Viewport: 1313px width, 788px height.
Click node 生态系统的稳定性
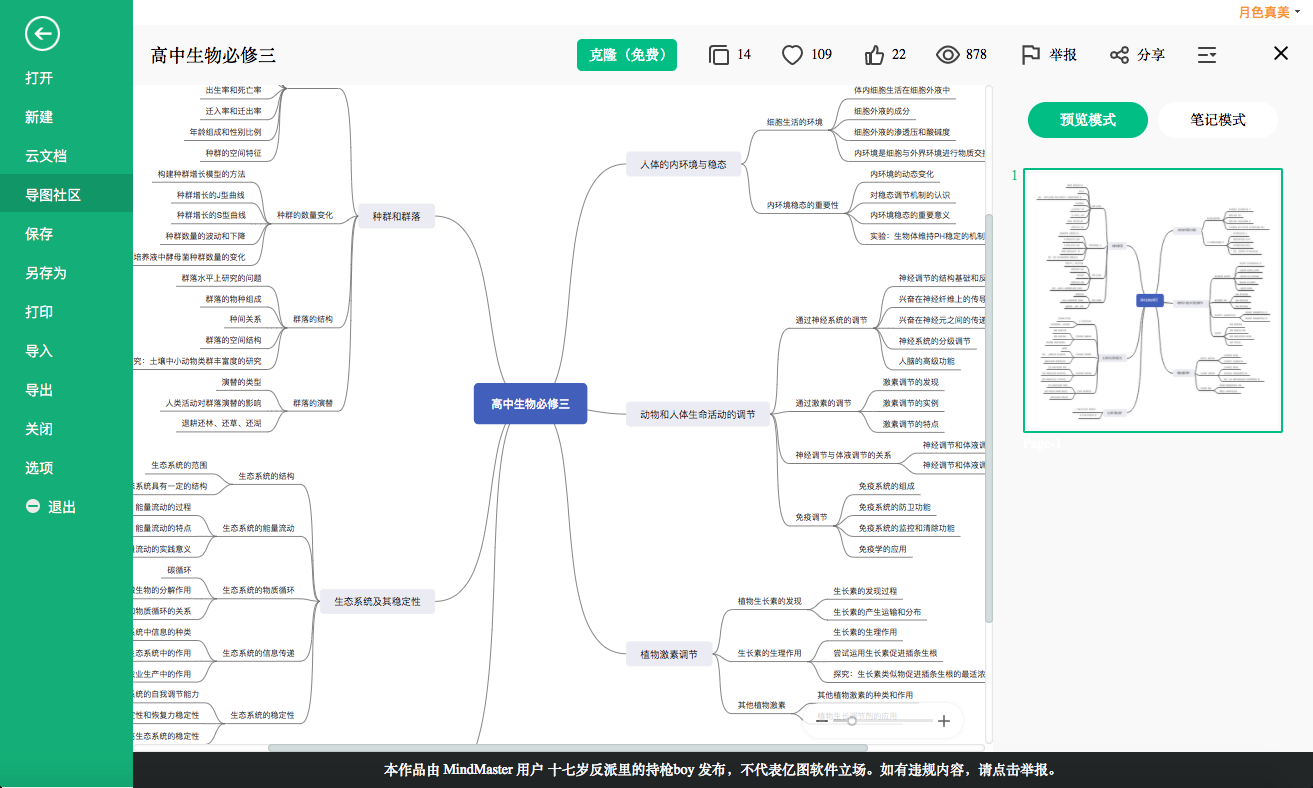point(262,715)
